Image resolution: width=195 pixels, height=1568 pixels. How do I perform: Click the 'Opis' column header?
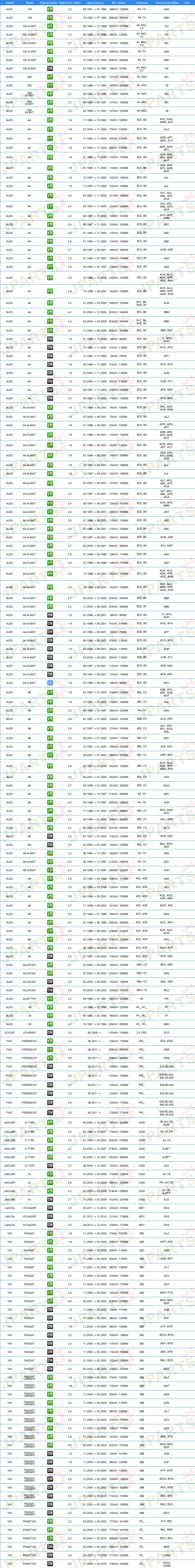point(187,2)
